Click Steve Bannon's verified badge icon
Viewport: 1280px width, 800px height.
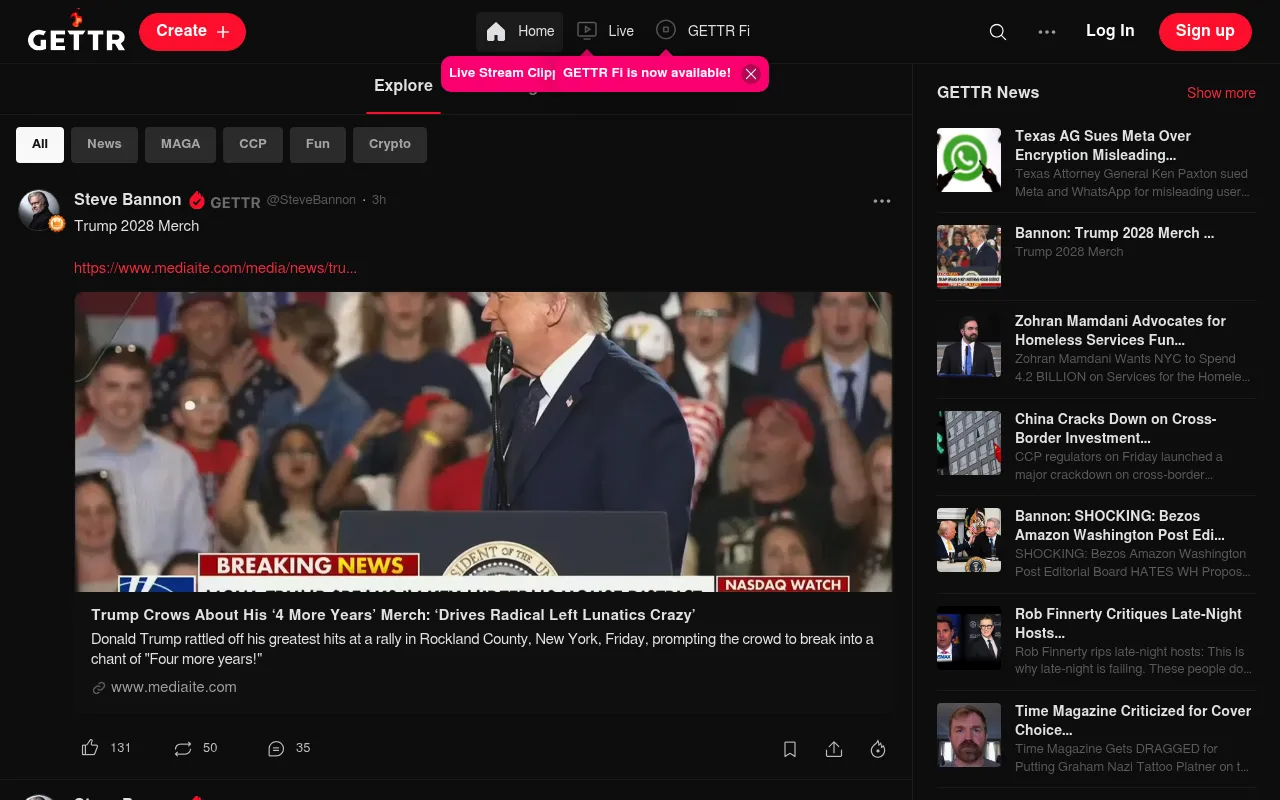(197, 201)
